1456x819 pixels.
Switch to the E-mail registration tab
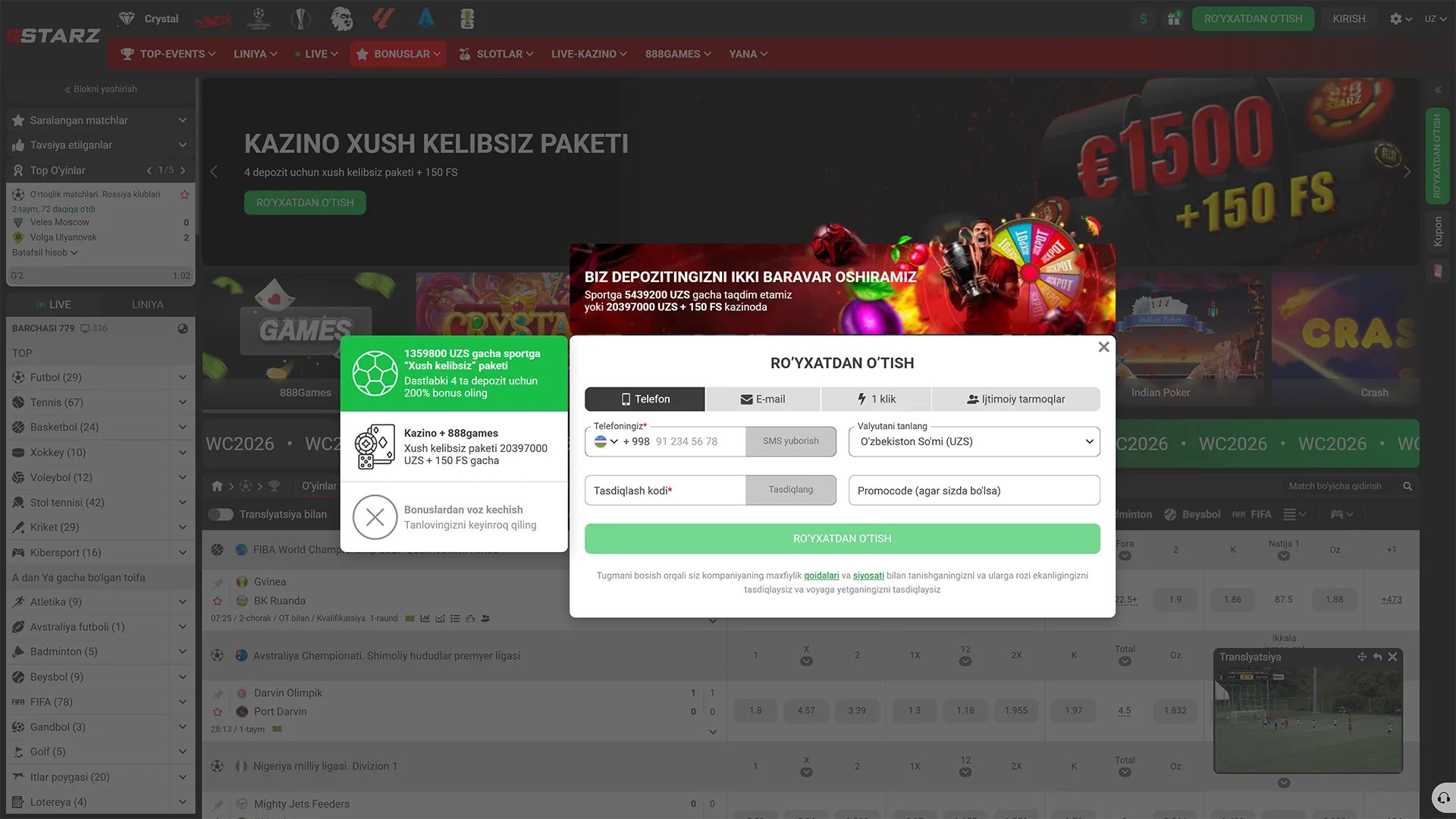click(763, 399)
